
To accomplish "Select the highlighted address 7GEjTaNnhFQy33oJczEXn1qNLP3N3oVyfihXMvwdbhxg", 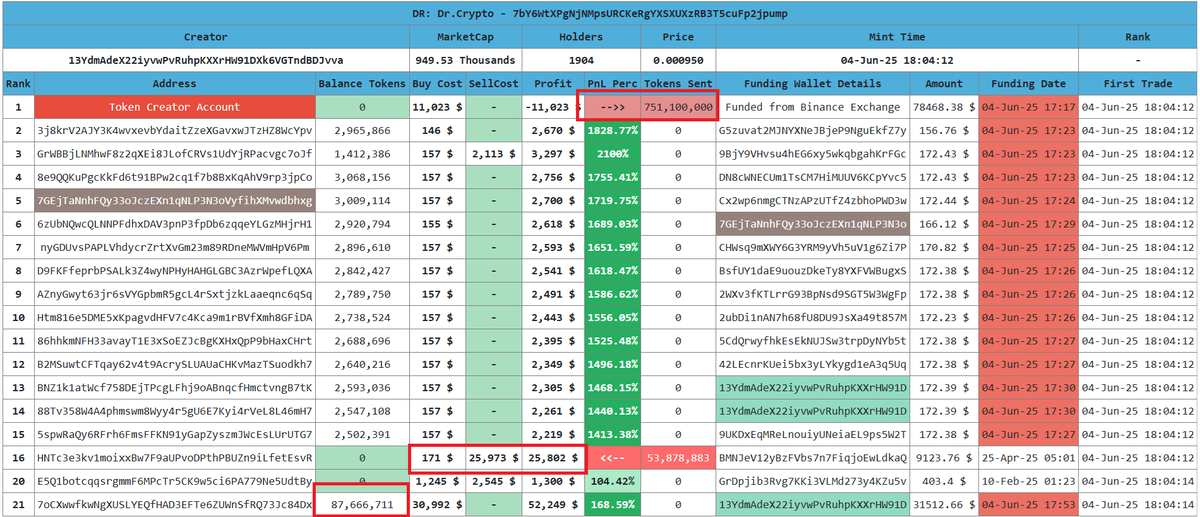I will 174,201.
